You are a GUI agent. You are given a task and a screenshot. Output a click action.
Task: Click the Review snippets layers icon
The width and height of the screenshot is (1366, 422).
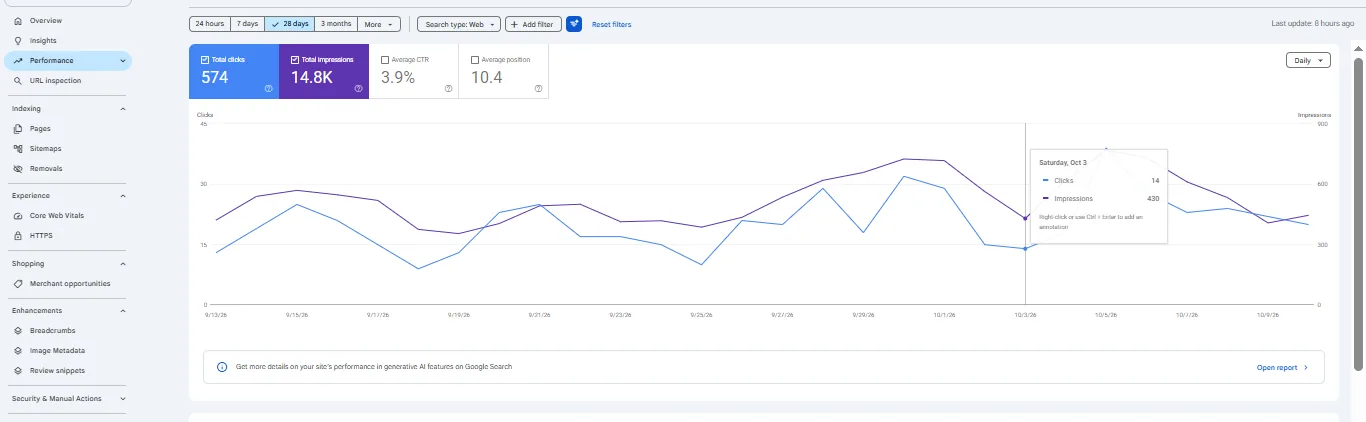(x=18, y=371)
